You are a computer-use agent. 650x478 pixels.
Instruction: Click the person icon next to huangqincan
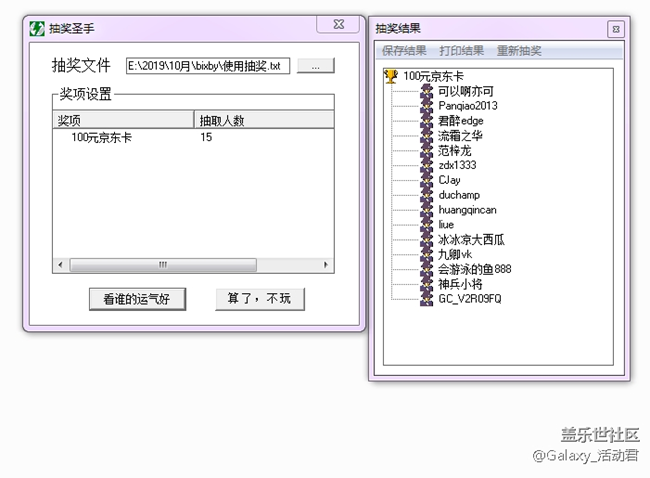point(427,210)
